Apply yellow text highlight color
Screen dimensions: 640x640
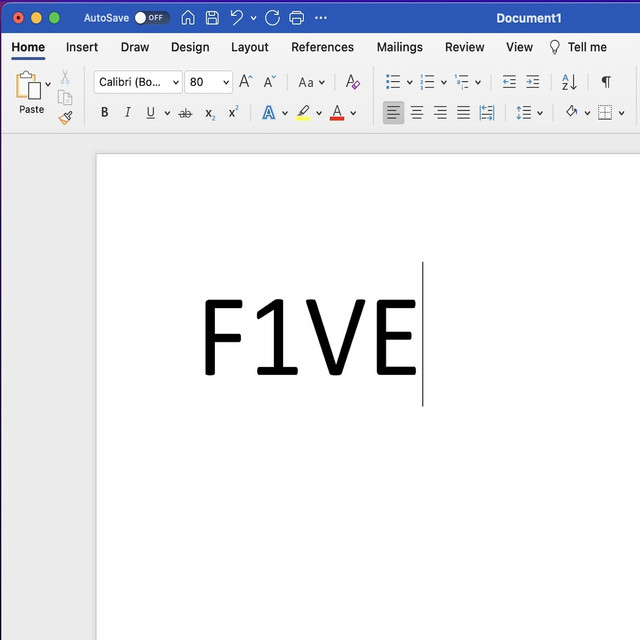tap(303, 113)
